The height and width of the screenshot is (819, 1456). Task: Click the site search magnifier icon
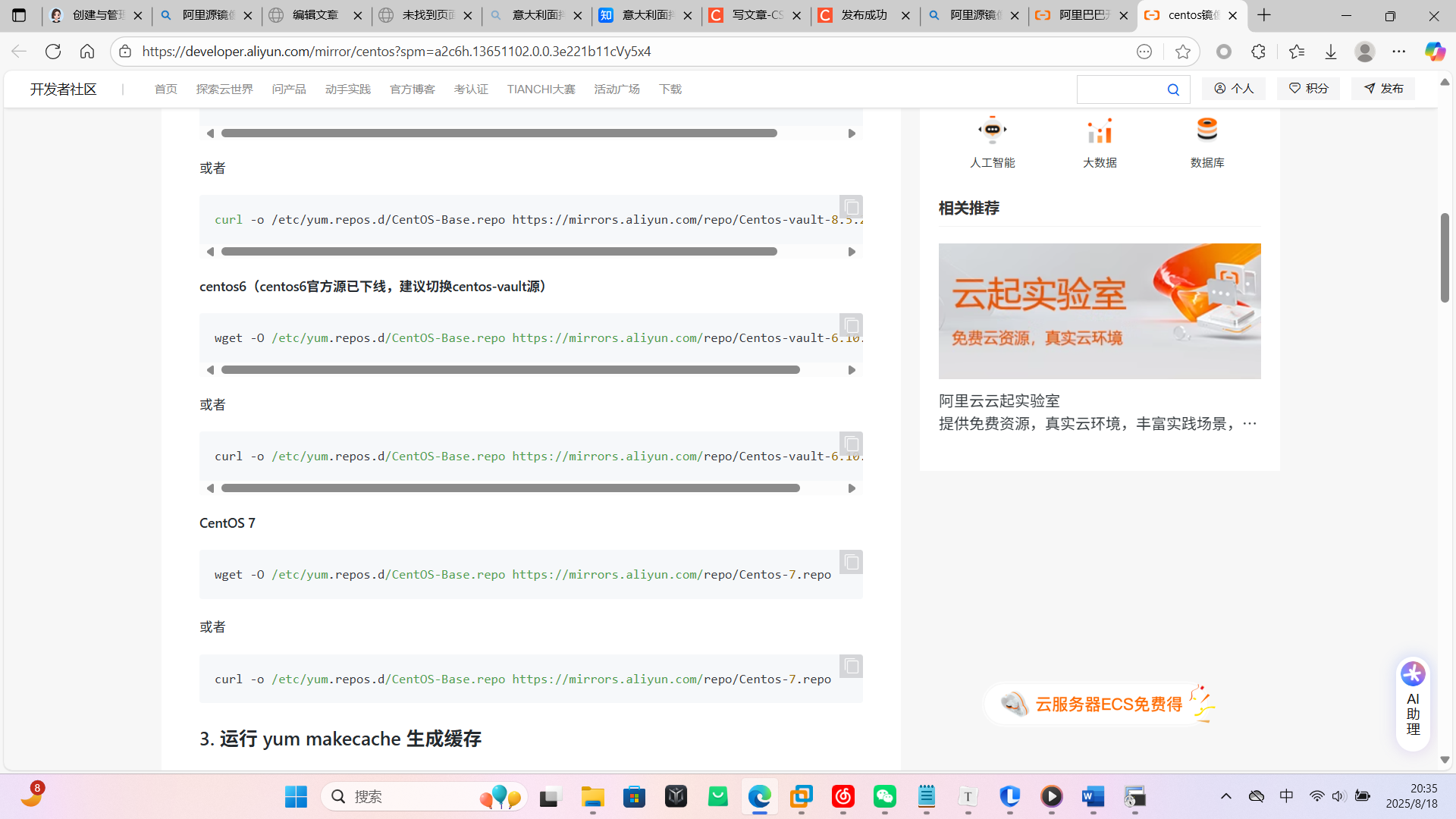coord(1173,89)
